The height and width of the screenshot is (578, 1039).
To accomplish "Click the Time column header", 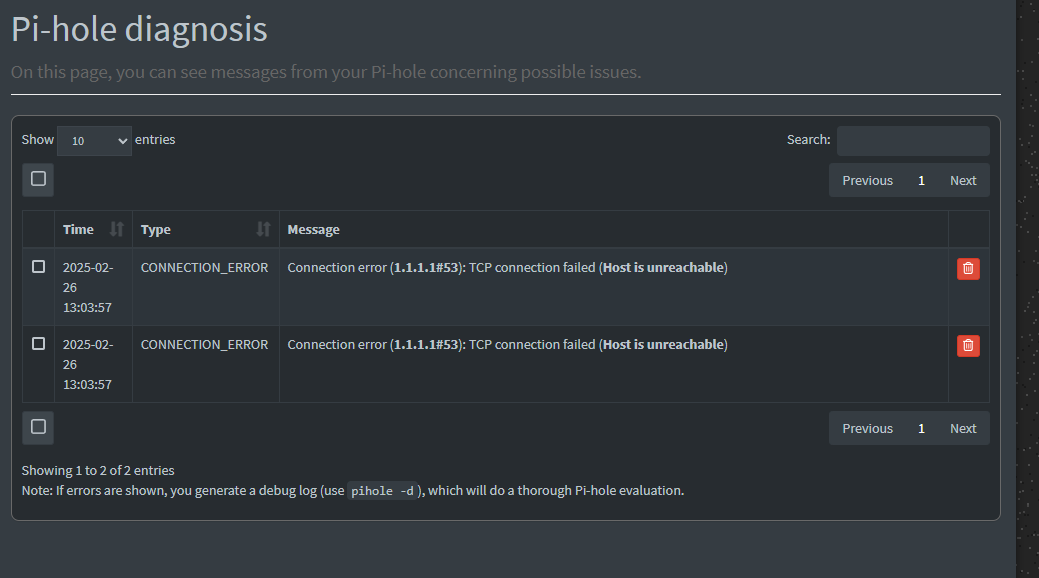I will pos(78,229).
